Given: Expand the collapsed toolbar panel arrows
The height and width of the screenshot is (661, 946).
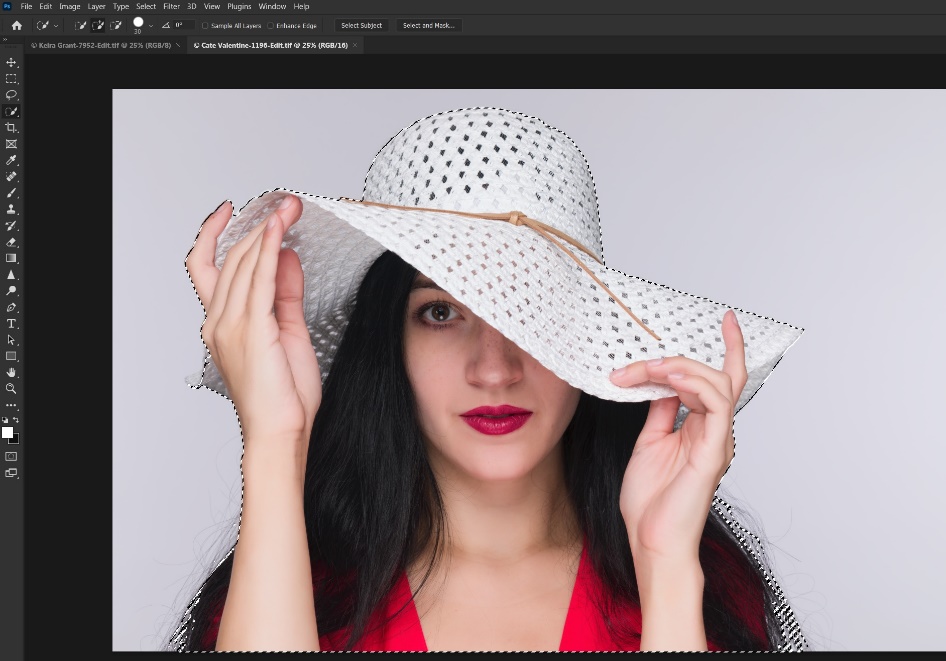Looking at the screenshot, I should pyautogui.click(x=6, y=39).
